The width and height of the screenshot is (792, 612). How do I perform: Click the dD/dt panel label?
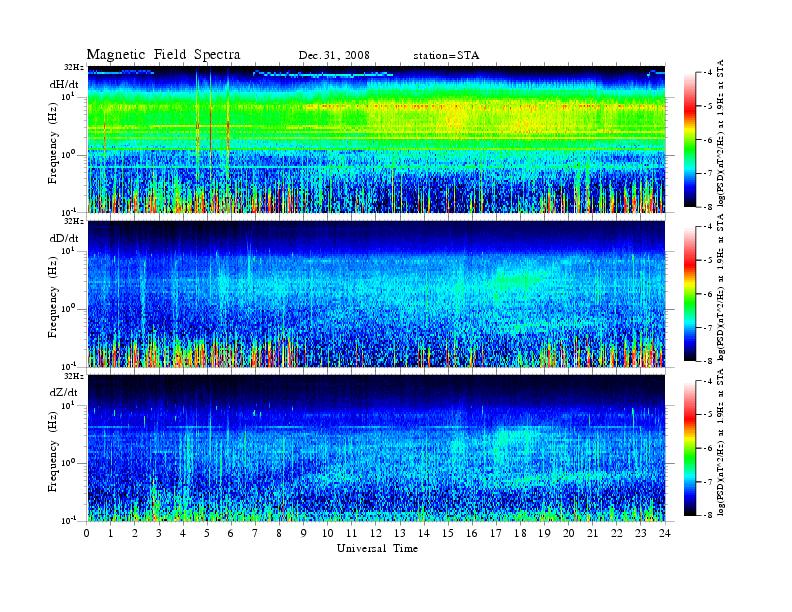click(x=64, y=238)
